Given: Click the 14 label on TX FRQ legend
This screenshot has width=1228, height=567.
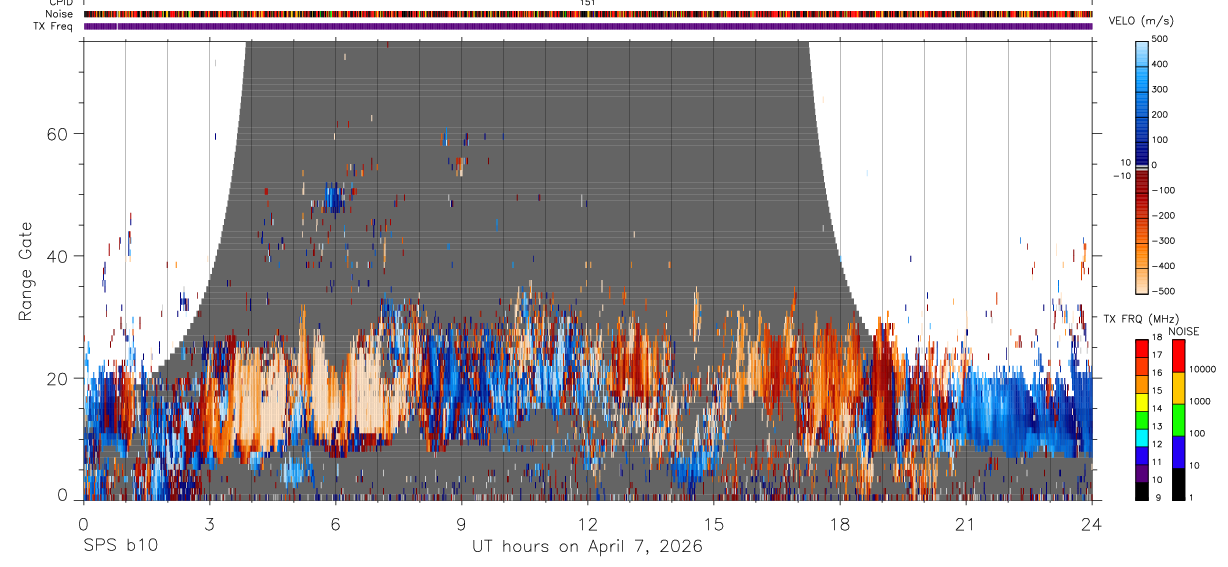Looking at the screenshot, I should (x=1159, y=409).
